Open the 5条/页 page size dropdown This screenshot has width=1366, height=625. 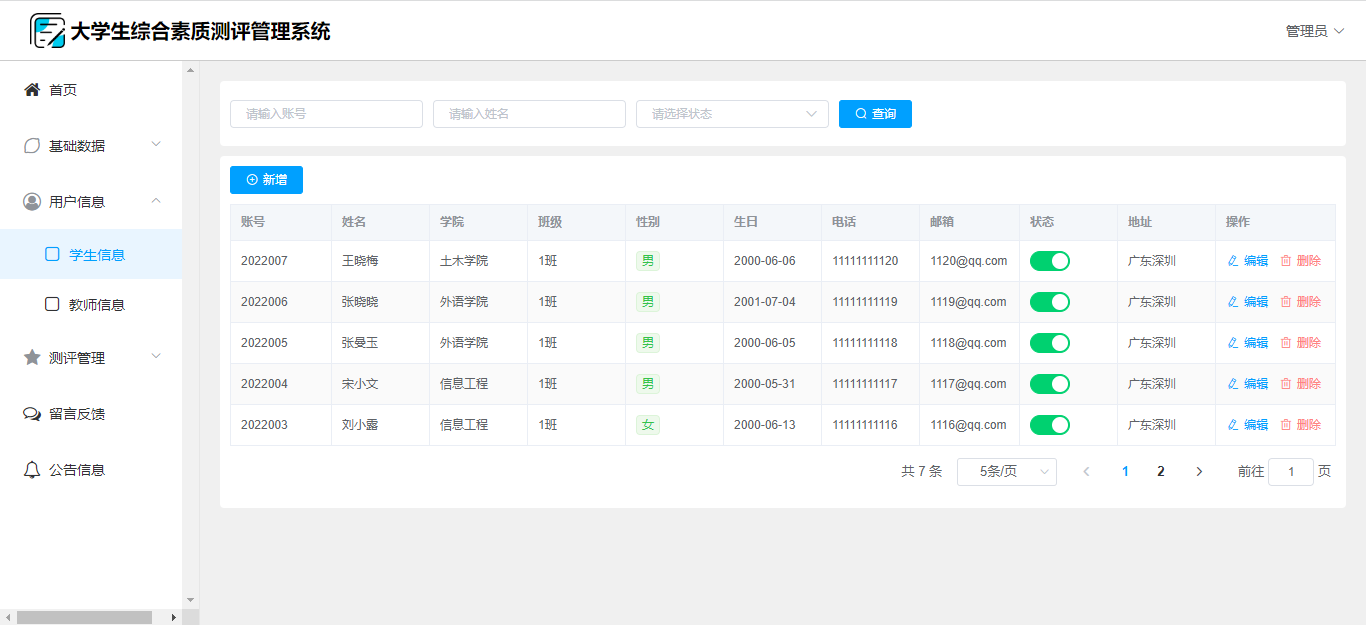click(x=1006, y=472)
